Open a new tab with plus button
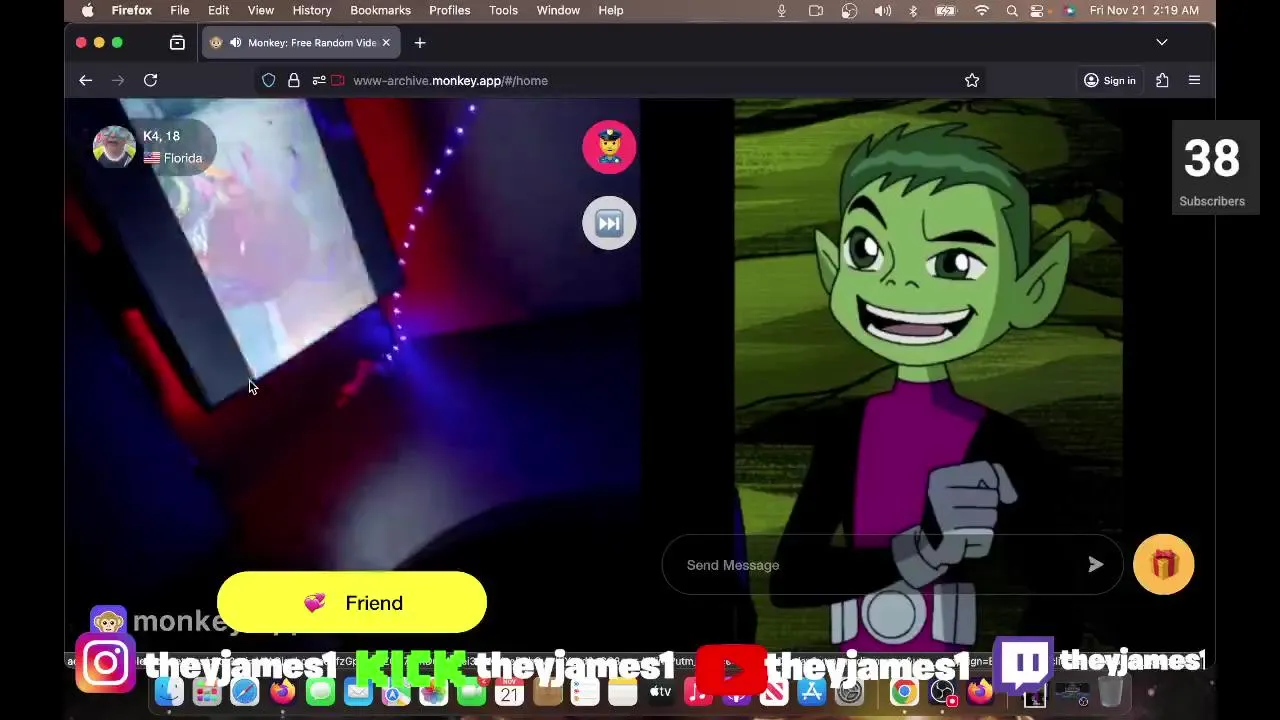This screenshot has width=1280, height=720. point(420,43)
